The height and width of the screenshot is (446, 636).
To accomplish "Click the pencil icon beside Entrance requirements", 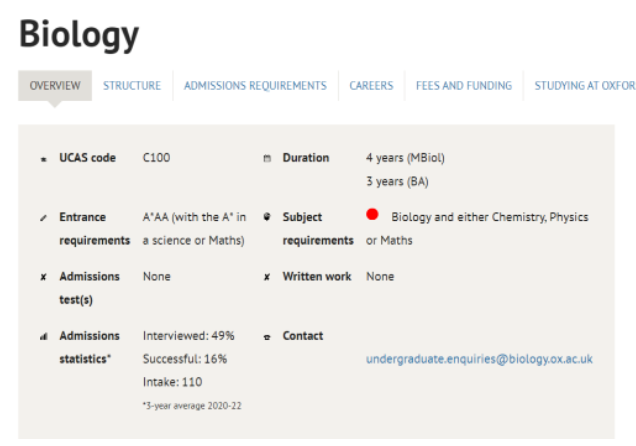I will [43, 218].
